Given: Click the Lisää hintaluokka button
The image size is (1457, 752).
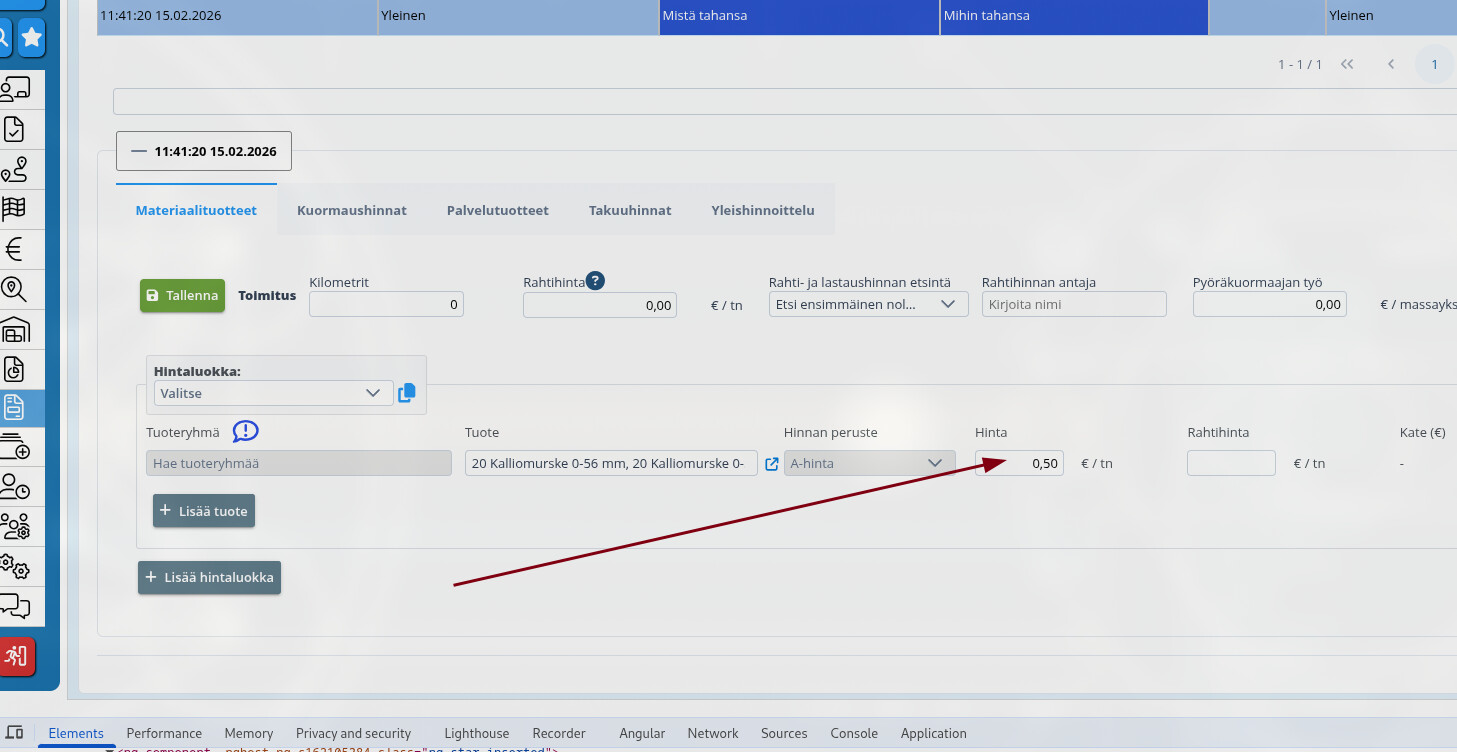Looking at the screenshot, I should point(209,577).
